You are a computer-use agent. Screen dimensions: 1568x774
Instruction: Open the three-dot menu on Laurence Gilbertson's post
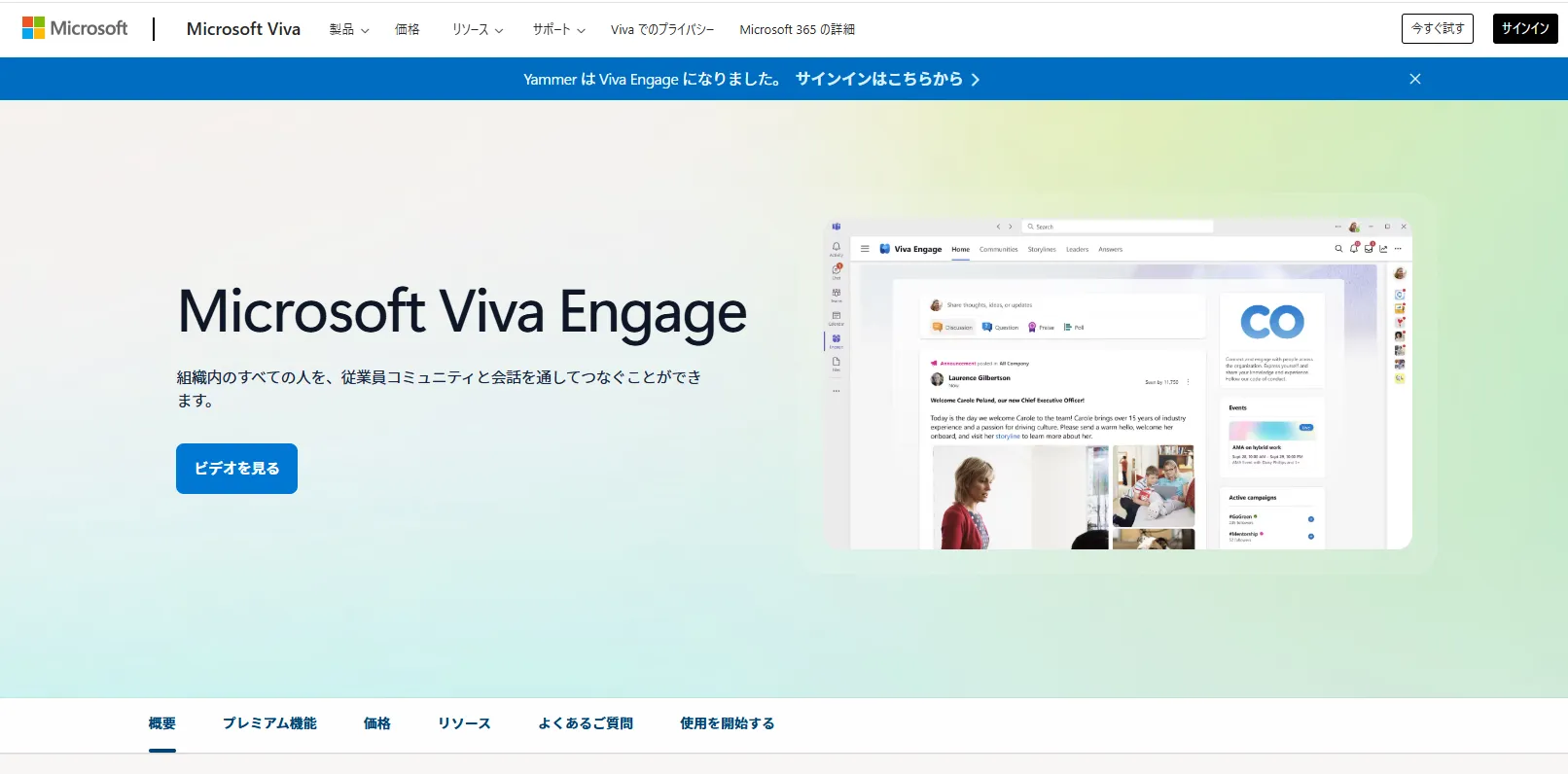click(1189, 382)
